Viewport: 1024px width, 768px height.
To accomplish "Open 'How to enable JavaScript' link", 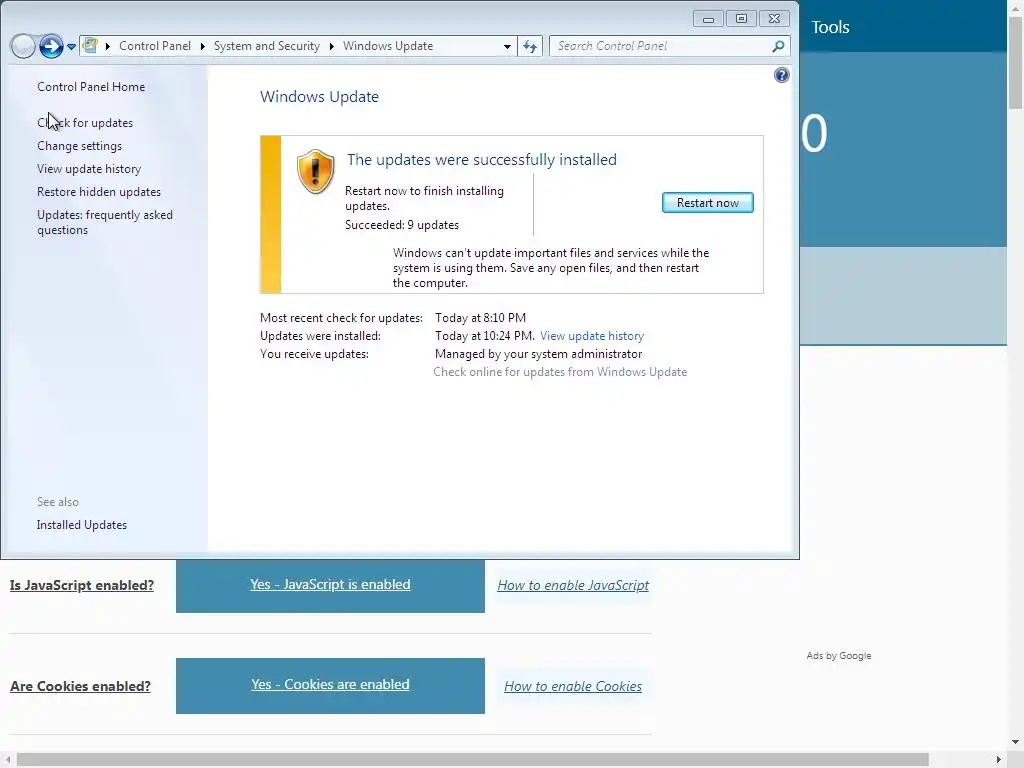I will pyautogui.click(x=573, y=585).
